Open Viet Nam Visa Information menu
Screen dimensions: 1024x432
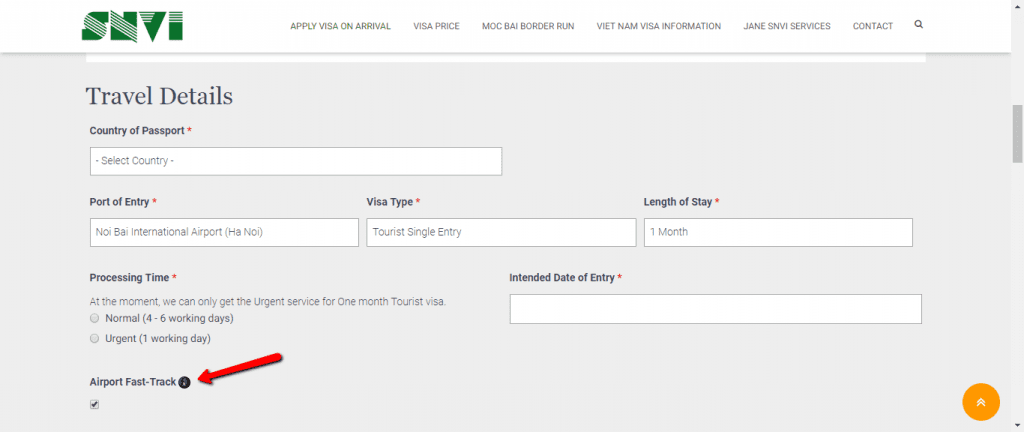click(658, 26)
